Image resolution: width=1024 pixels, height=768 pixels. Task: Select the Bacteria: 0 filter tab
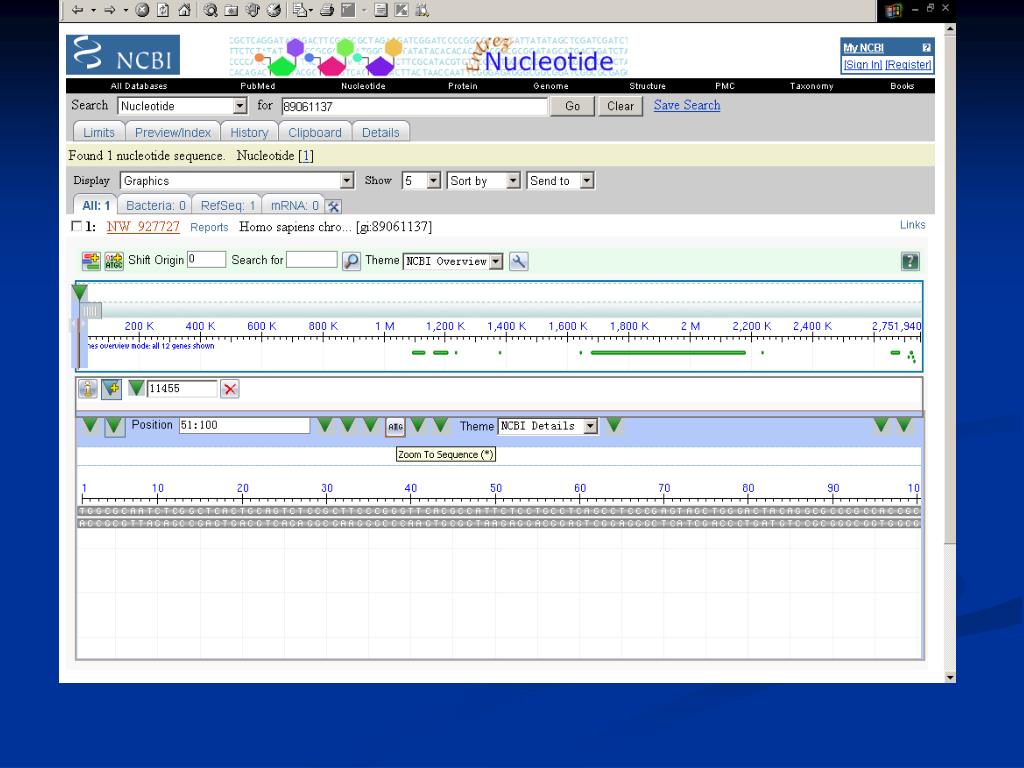(155, 205)
